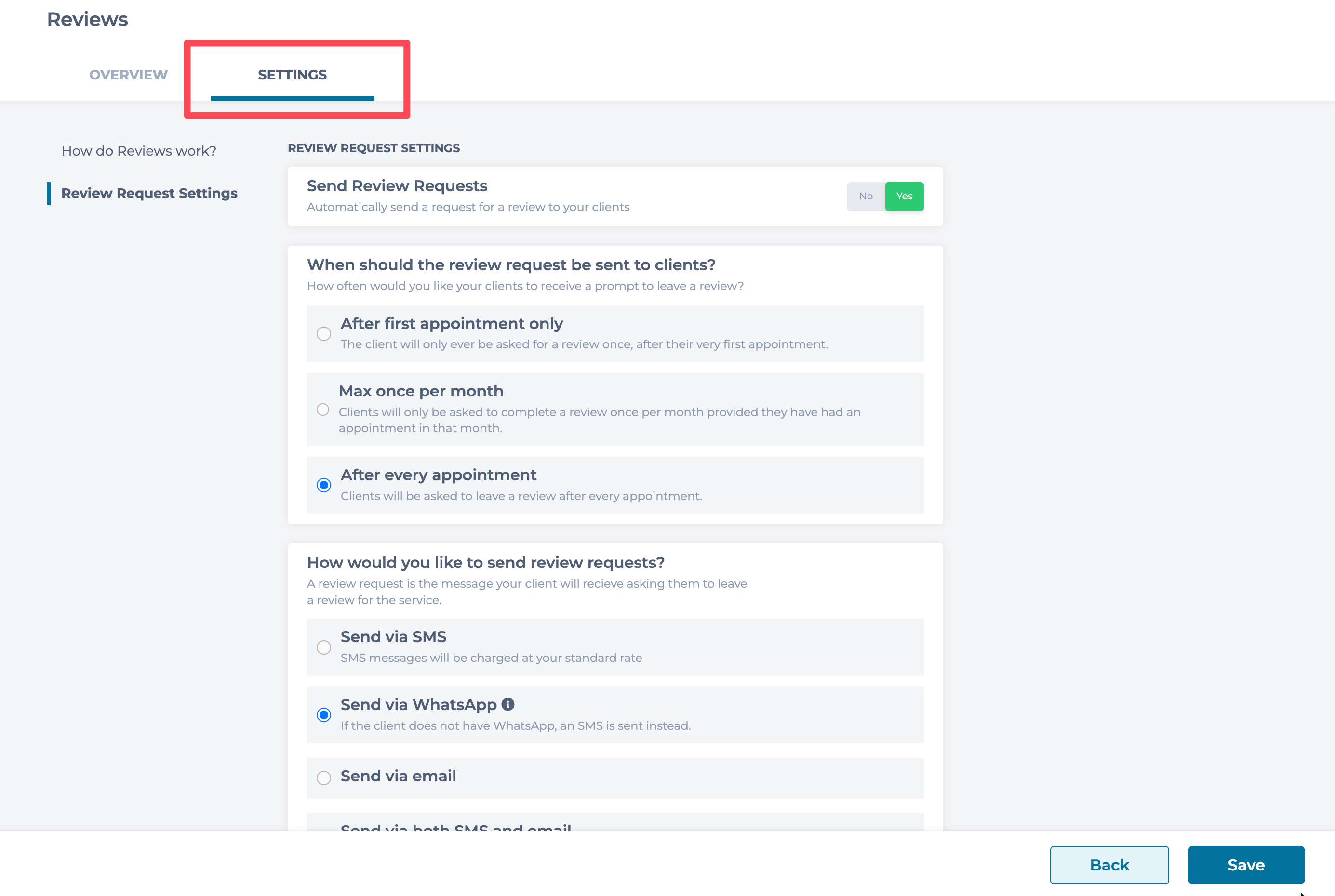Image resolution: width=1335 pixels, height=896 pixels.
Task: Select After first appointment only option
Action: (x=323, y=334)
